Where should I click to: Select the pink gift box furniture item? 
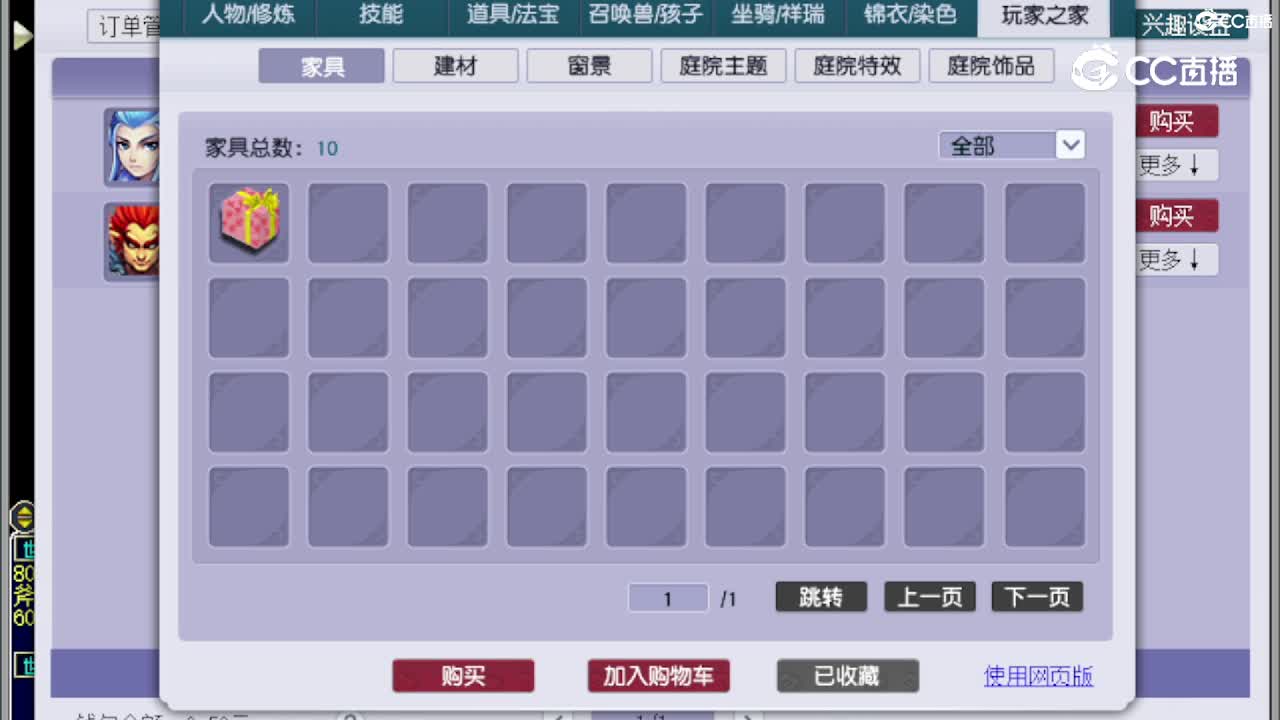point(248,222)
